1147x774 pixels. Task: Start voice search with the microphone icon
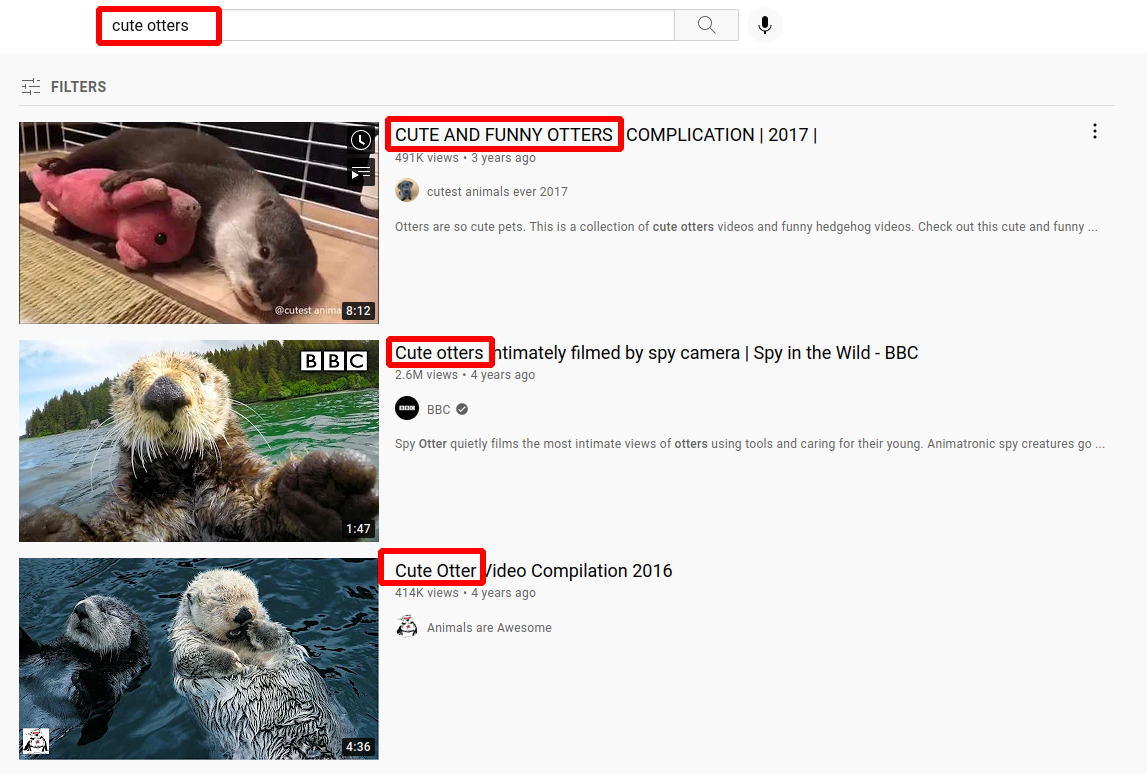(764, 26)
